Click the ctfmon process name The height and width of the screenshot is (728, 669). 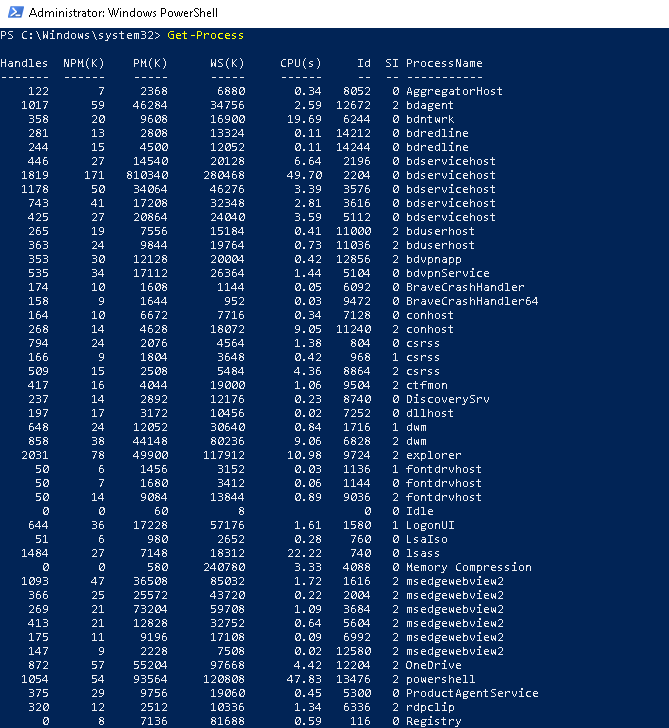point(427,385)
